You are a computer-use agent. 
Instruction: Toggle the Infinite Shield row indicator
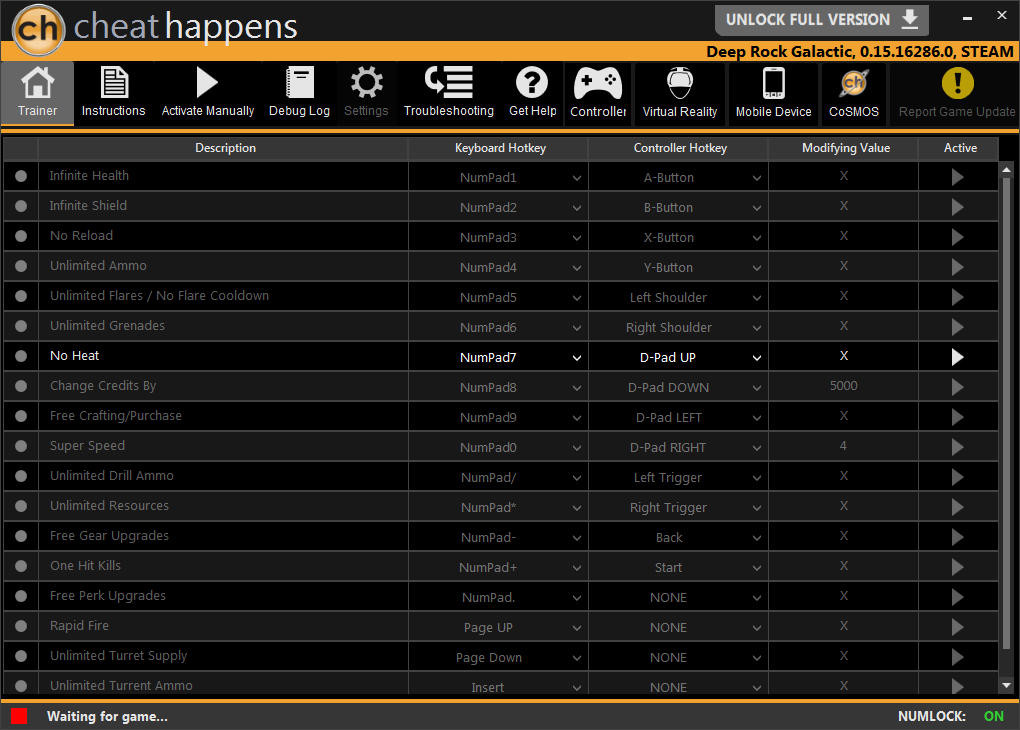click(21, 206)
